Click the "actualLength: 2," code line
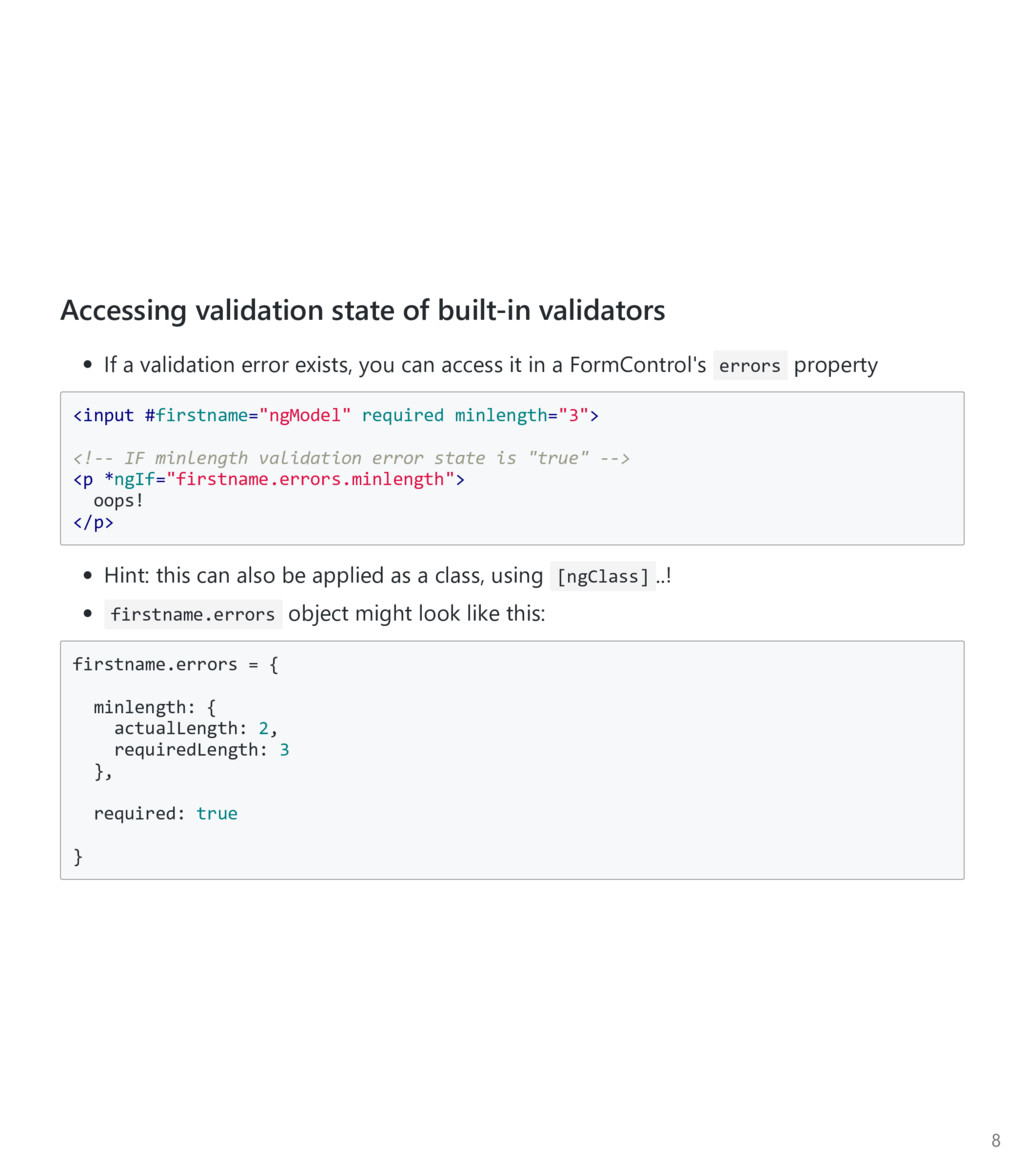The image size is (1024, 1170). pyautogui.click(x=194, y=728)
